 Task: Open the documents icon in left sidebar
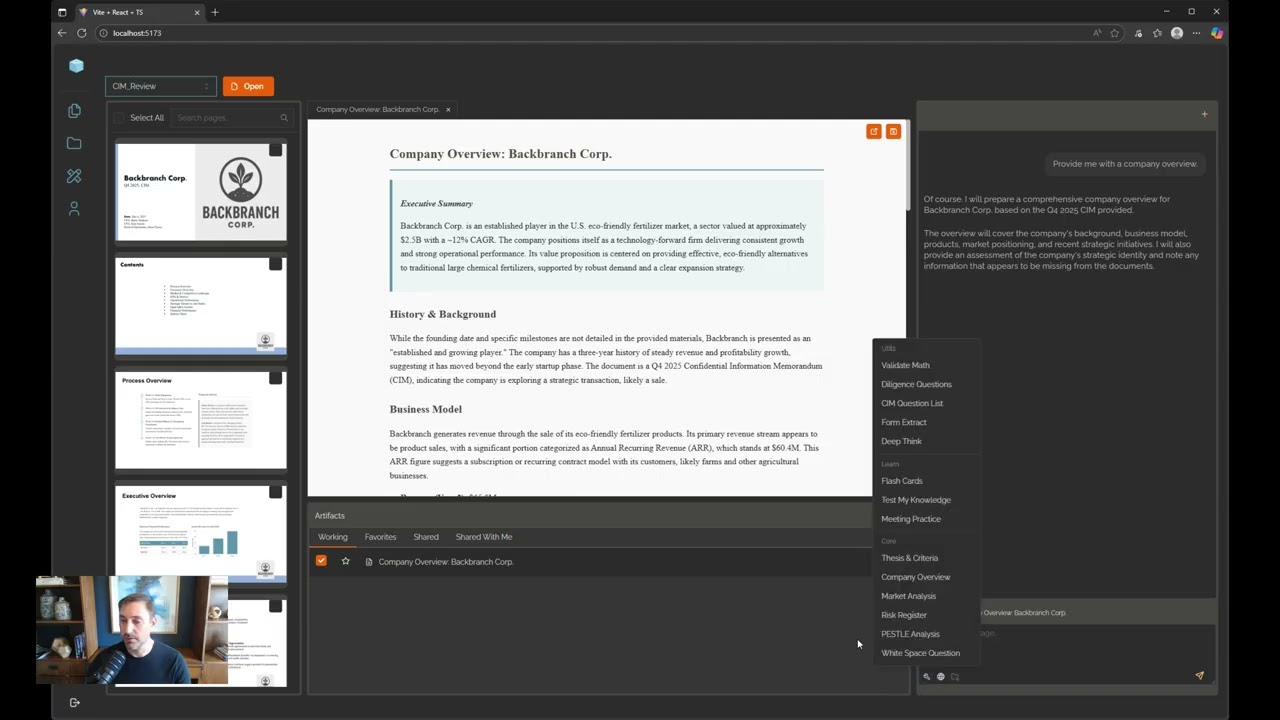click(x=74, y=111)
